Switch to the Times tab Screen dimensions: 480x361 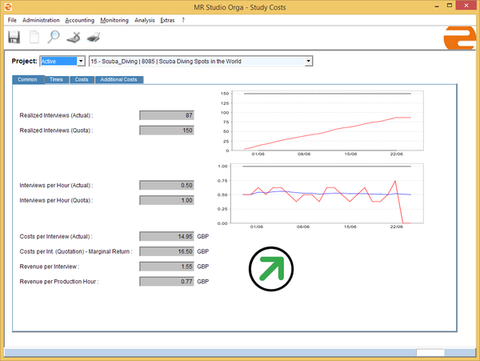click(x=56, y=79)
